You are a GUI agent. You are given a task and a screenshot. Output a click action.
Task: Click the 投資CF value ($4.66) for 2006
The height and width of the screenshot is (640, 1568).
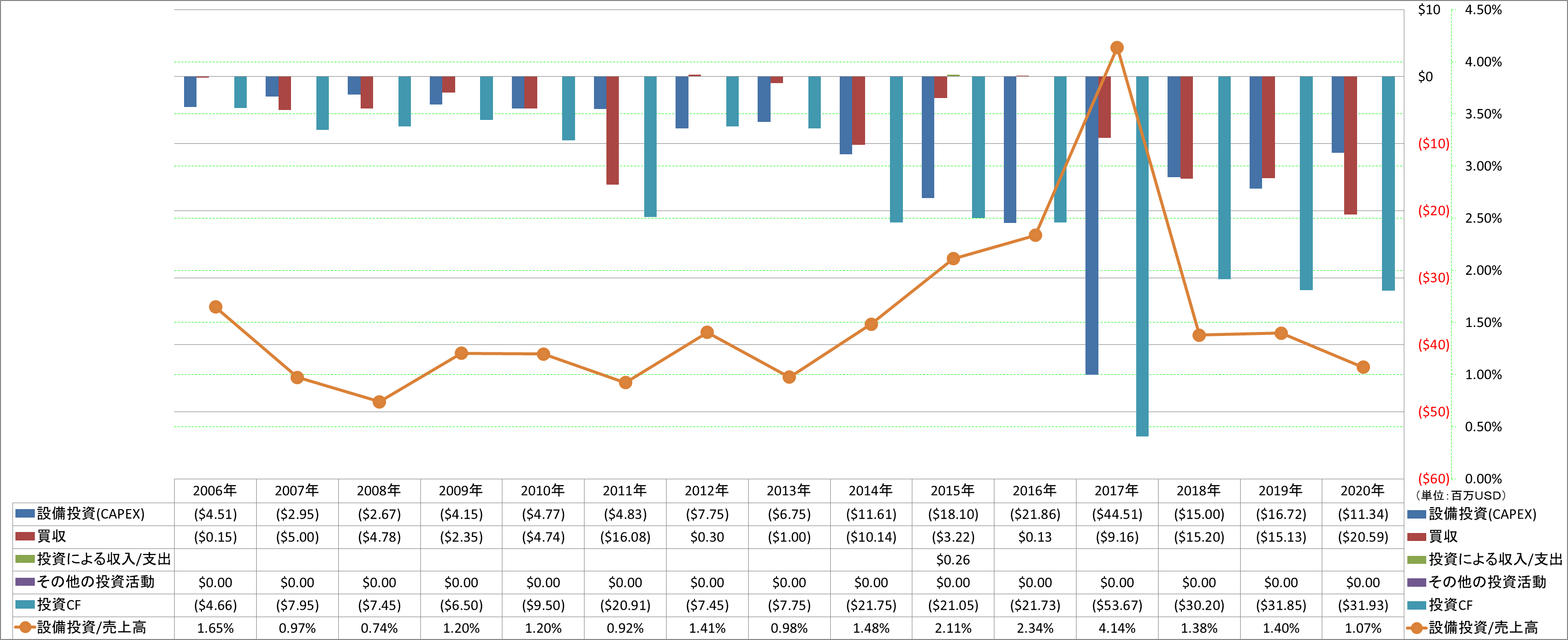(x=215, y=605)
